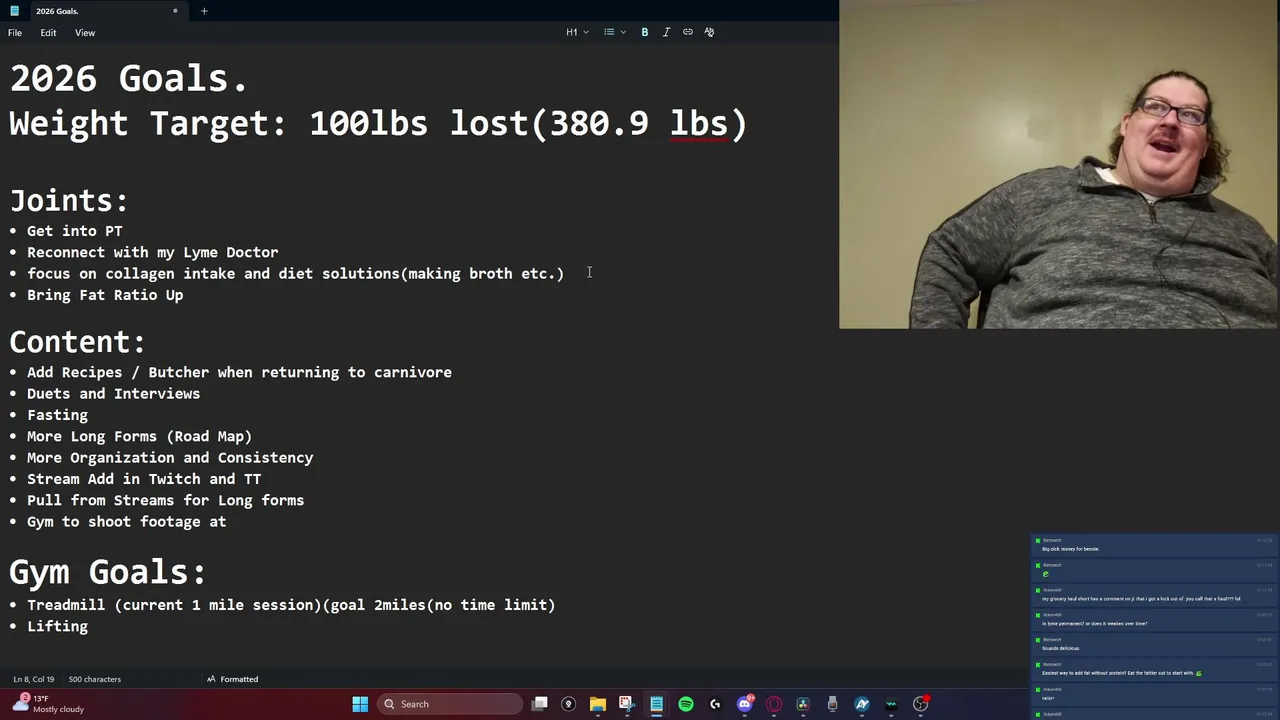1280x720 pixels.
Task: Click the "Bring Fat Ratio Up" bullet
Action: (105, 295)
